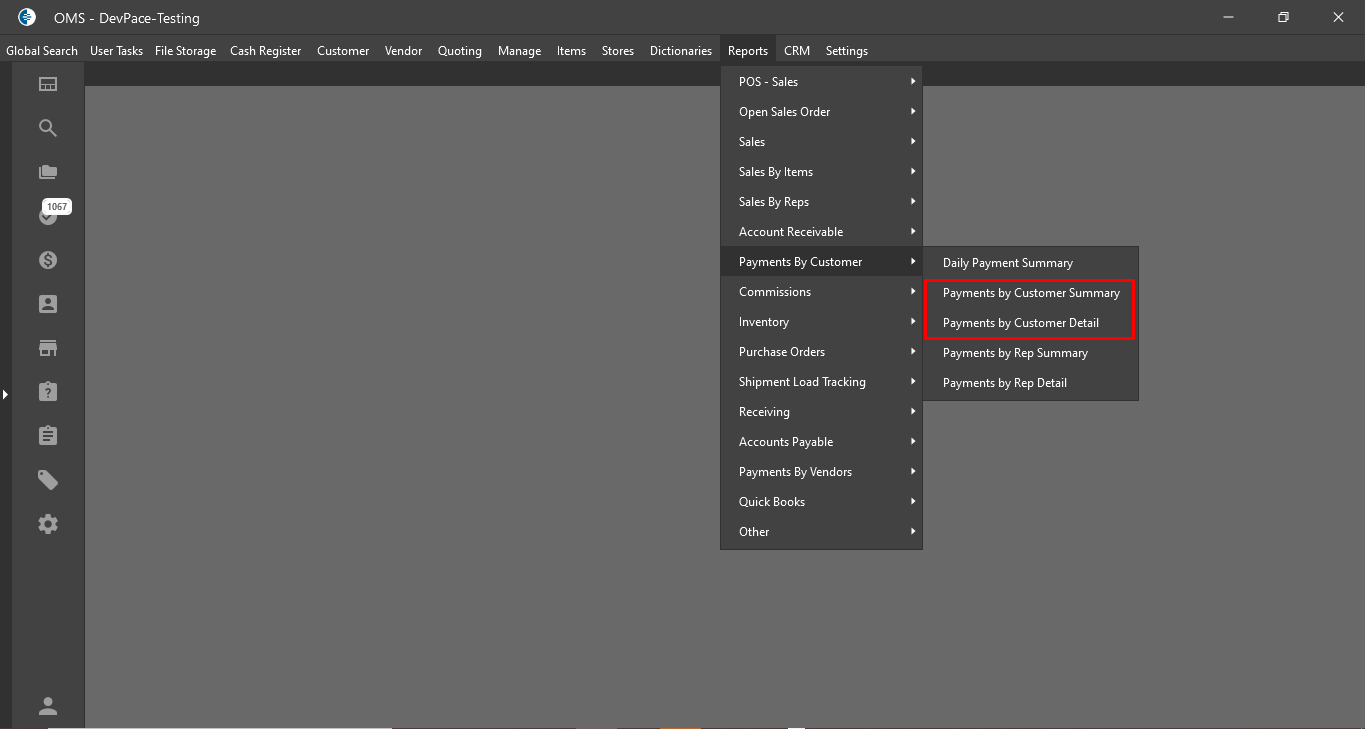
Task: Click the storefront icon in sidebar
Action: click(x=48, y=348)
